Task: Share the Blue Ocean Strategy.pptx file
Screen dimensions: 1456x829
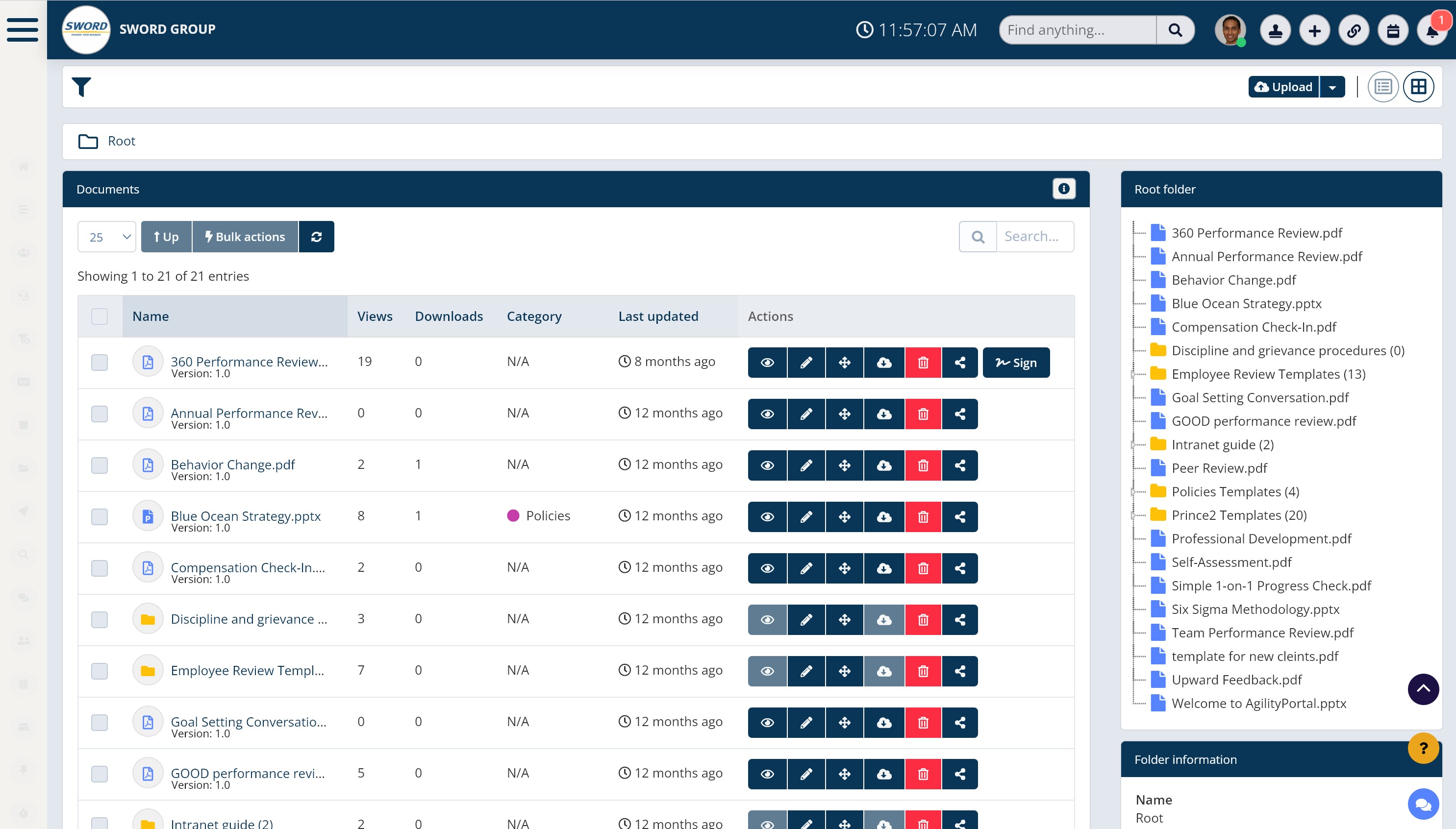Action: [x=960, y=516]
